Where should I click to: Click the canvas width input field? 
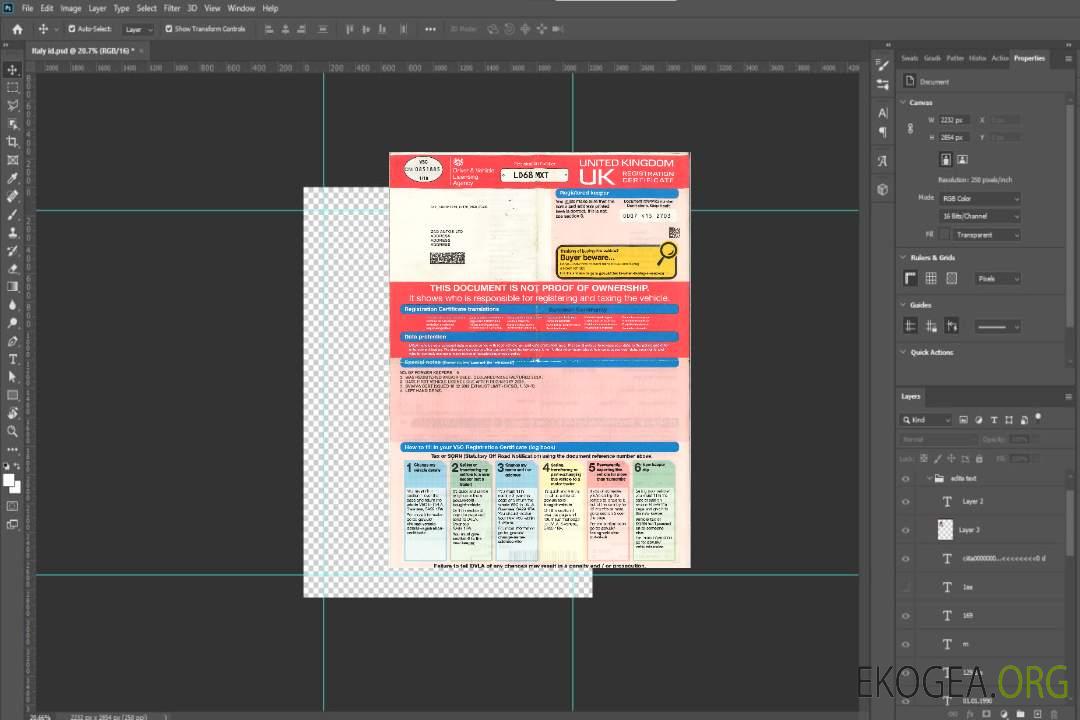click(x=954, y=120)
